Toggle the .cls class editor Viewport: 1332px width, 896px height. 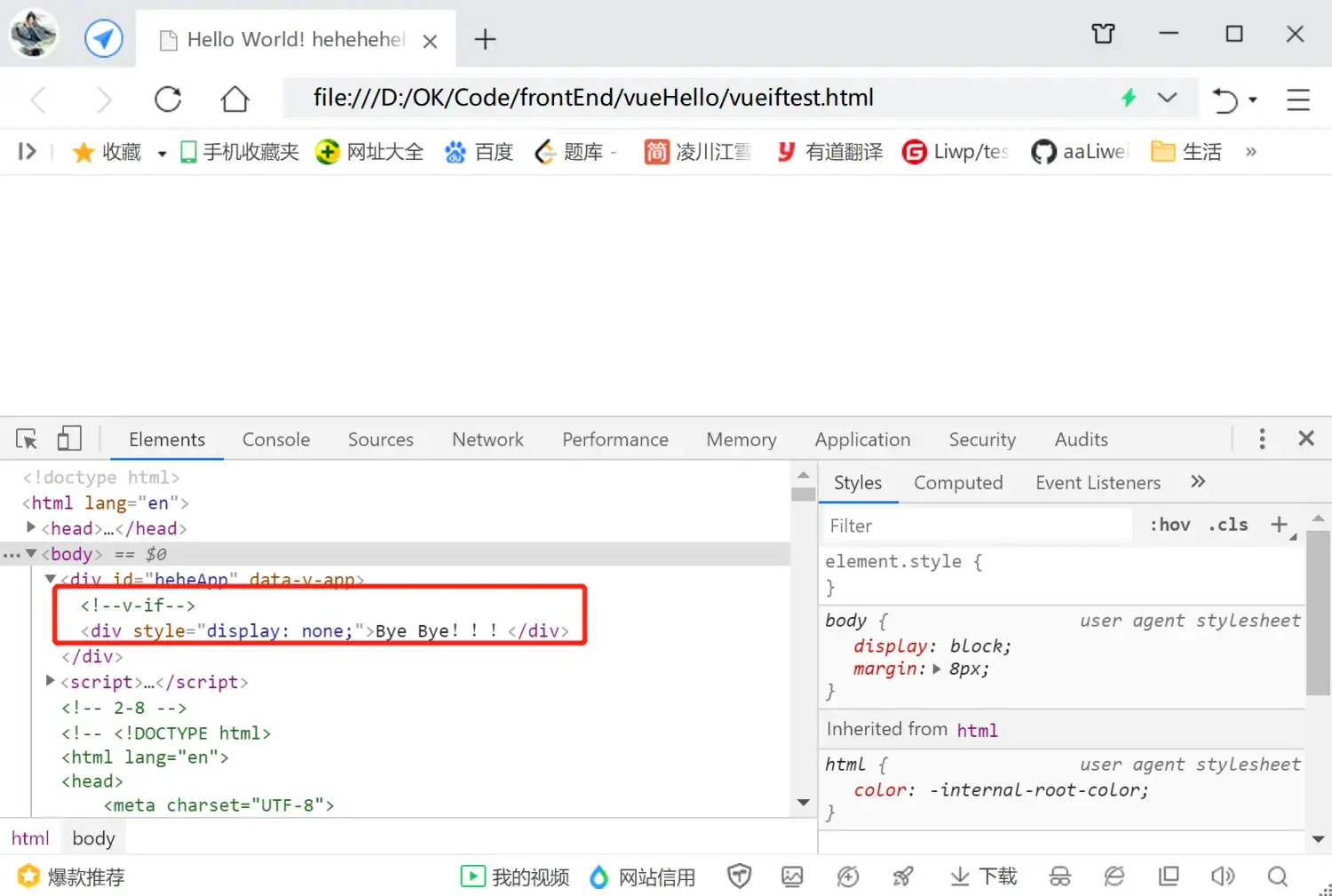[x=1228, y=525]
